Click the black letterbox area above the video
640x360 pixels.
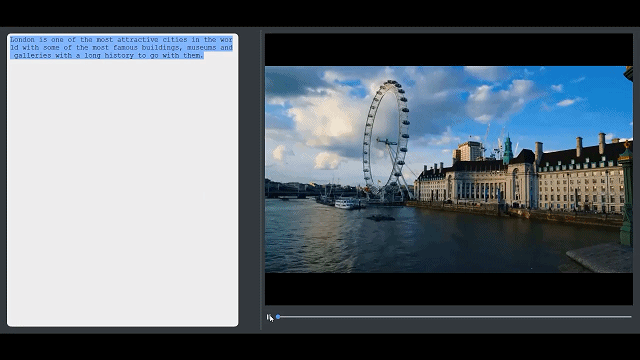[449, 50]
